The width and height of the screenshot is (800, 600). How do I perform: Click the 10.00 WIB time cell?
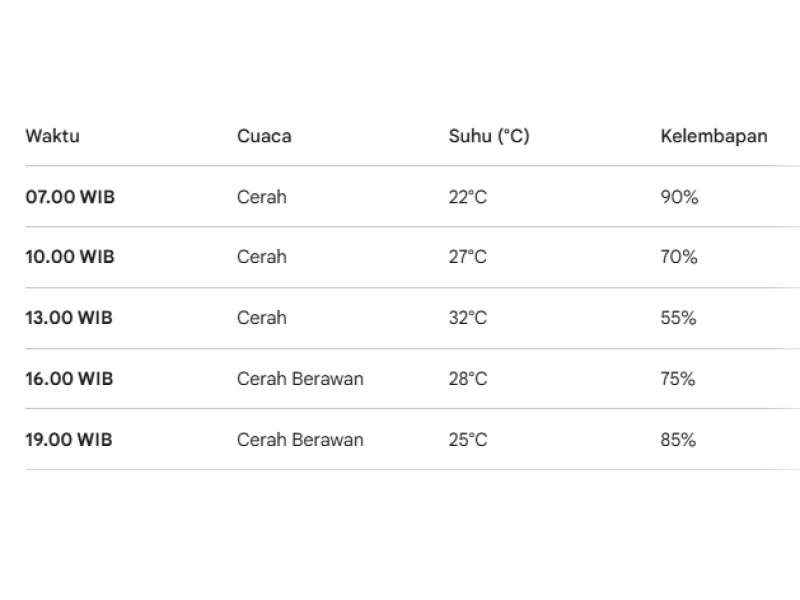coord(70,257)
